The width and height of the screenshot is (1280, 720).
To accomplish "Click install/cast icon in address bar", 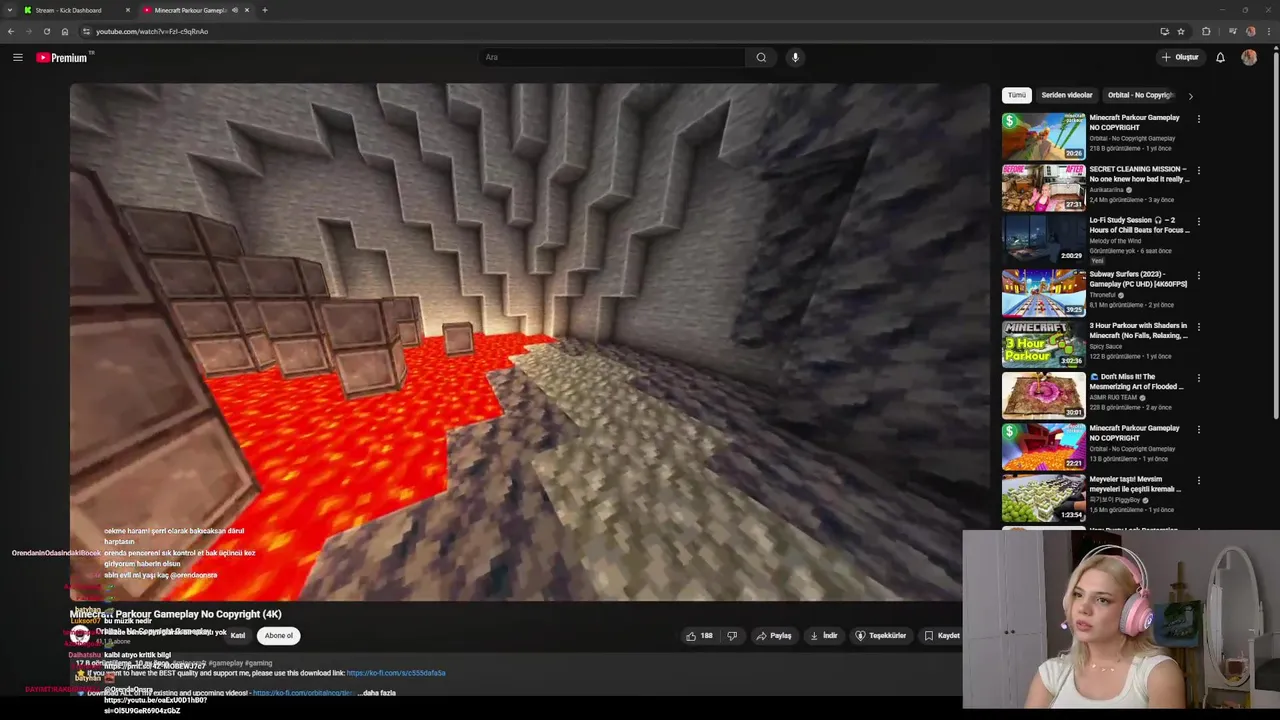I will (1164, 31).
